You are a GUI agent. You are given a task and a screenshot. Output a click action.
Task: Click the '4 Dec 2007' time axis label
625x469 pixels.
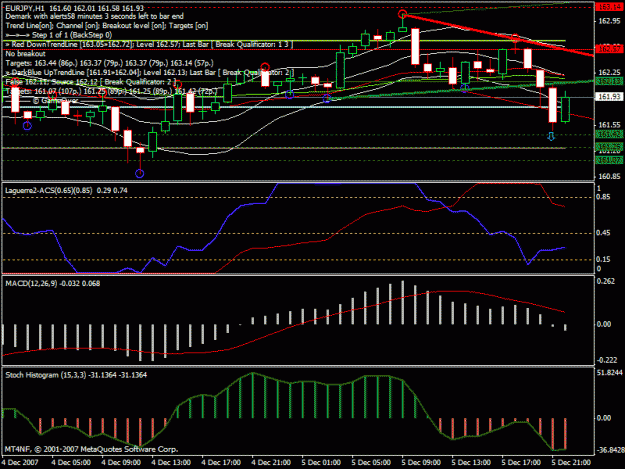tap(20, 463)
